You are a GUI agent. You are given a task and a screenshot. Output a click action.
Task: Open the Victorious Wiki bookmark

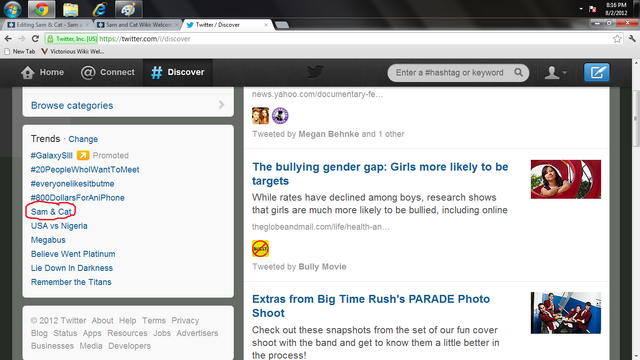pos(73,51)
